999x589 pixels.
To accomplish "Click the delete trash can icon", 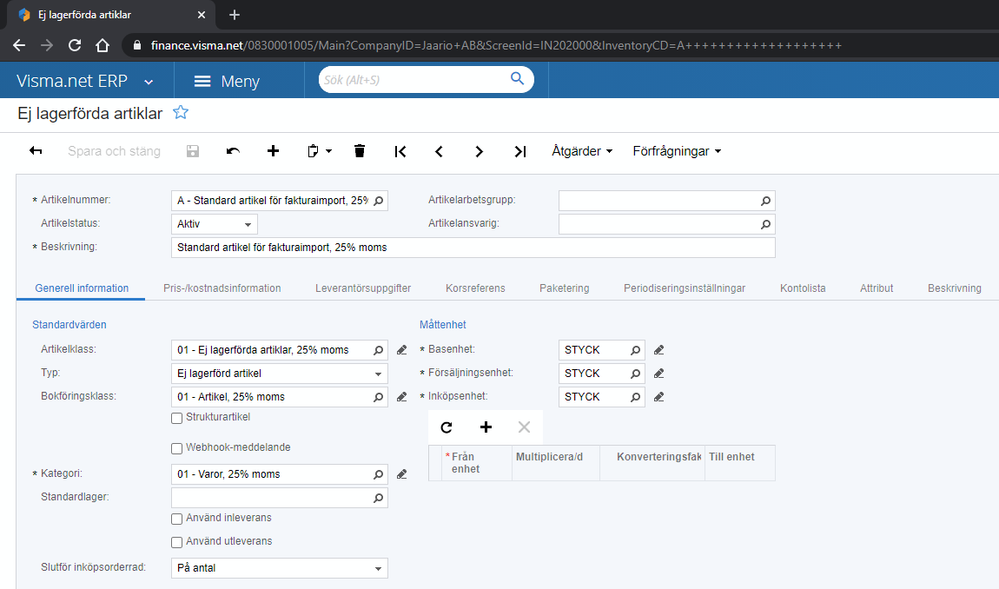I will tap(360, 151).
